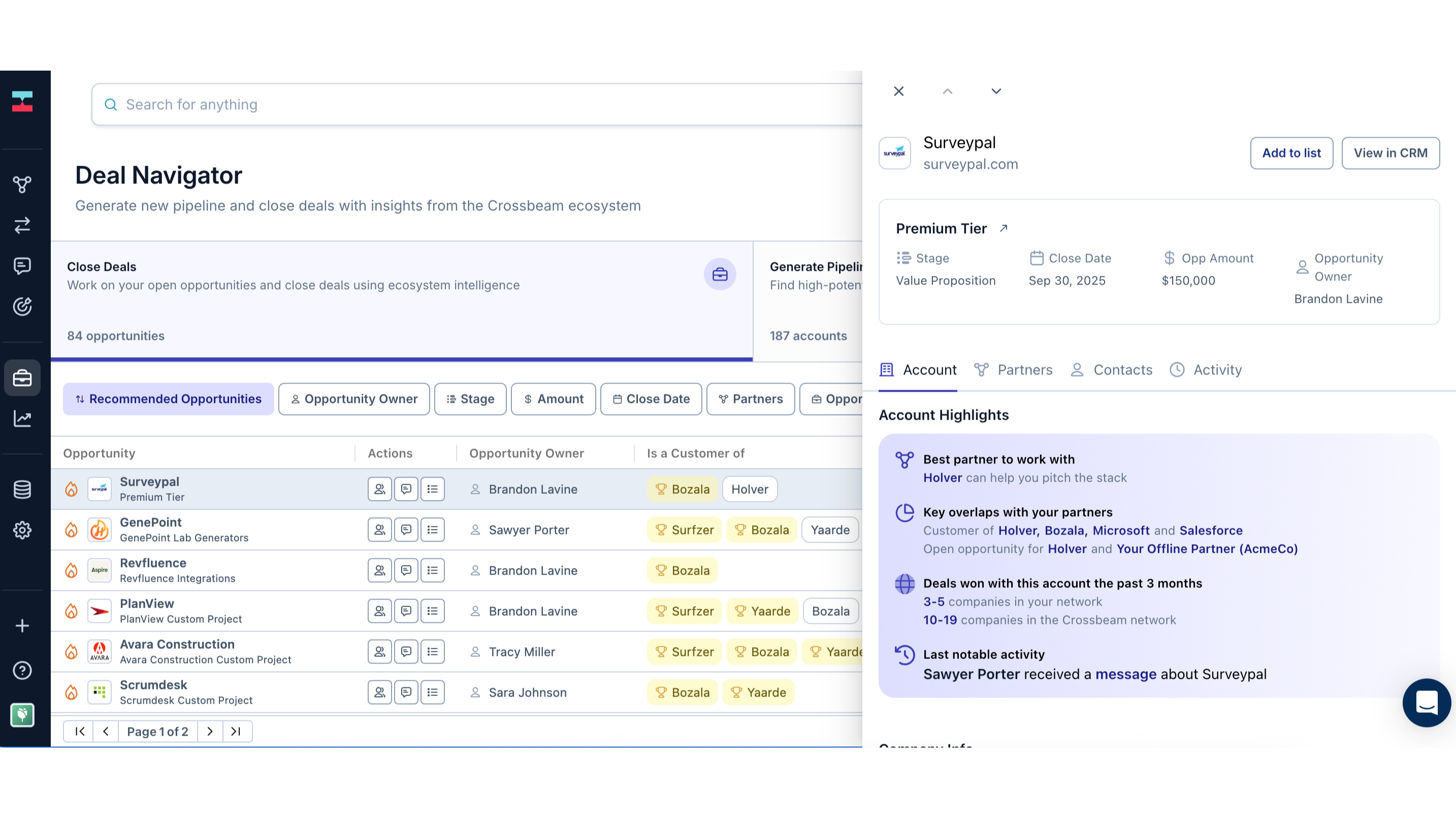This screenshot has height=819, width=1456.
Task: Toggle Recommended Opportunities sorting
Action: click(169, 399)
